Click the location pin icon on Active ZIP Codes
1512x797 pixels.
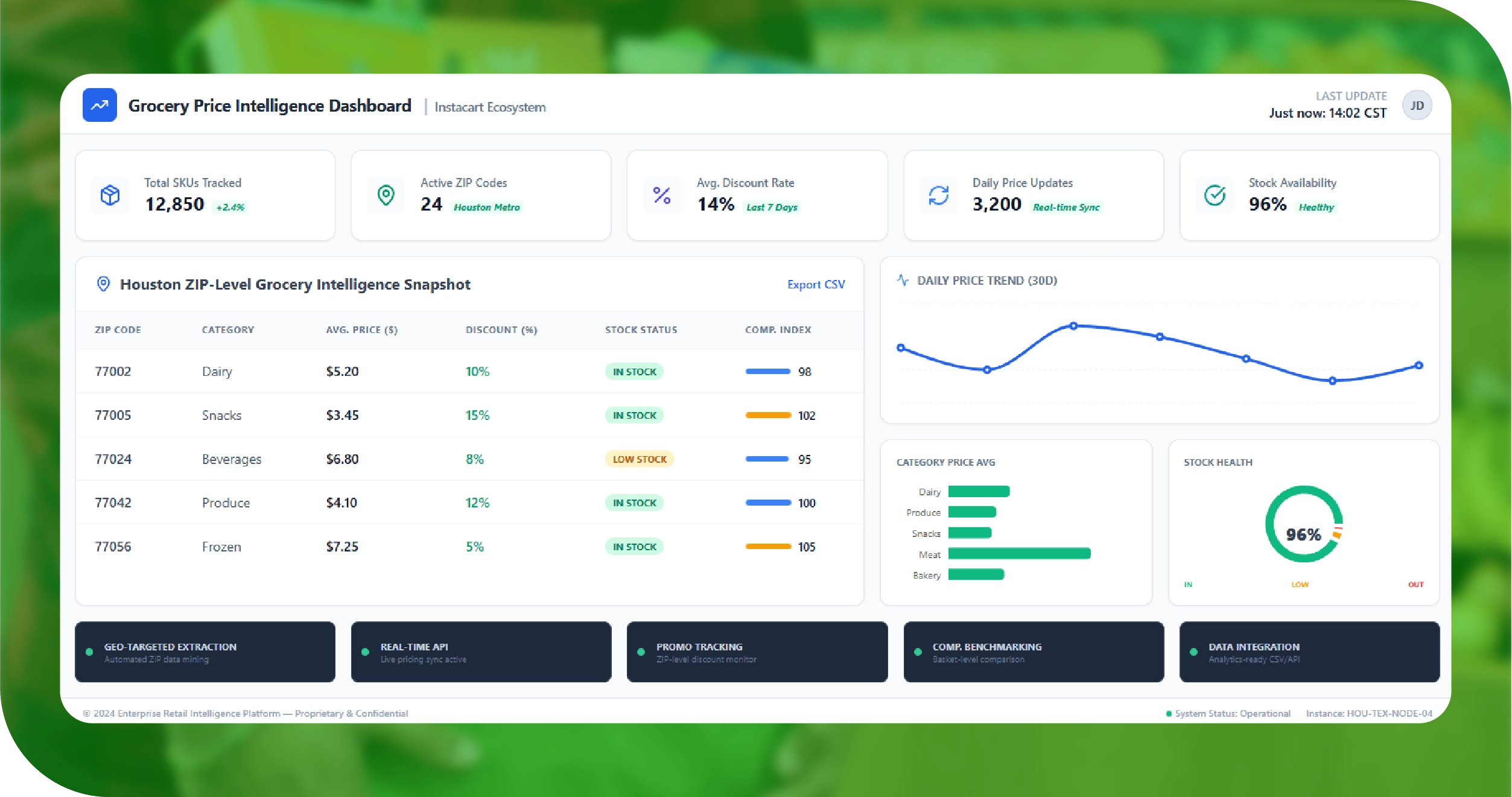click(386, 195)
